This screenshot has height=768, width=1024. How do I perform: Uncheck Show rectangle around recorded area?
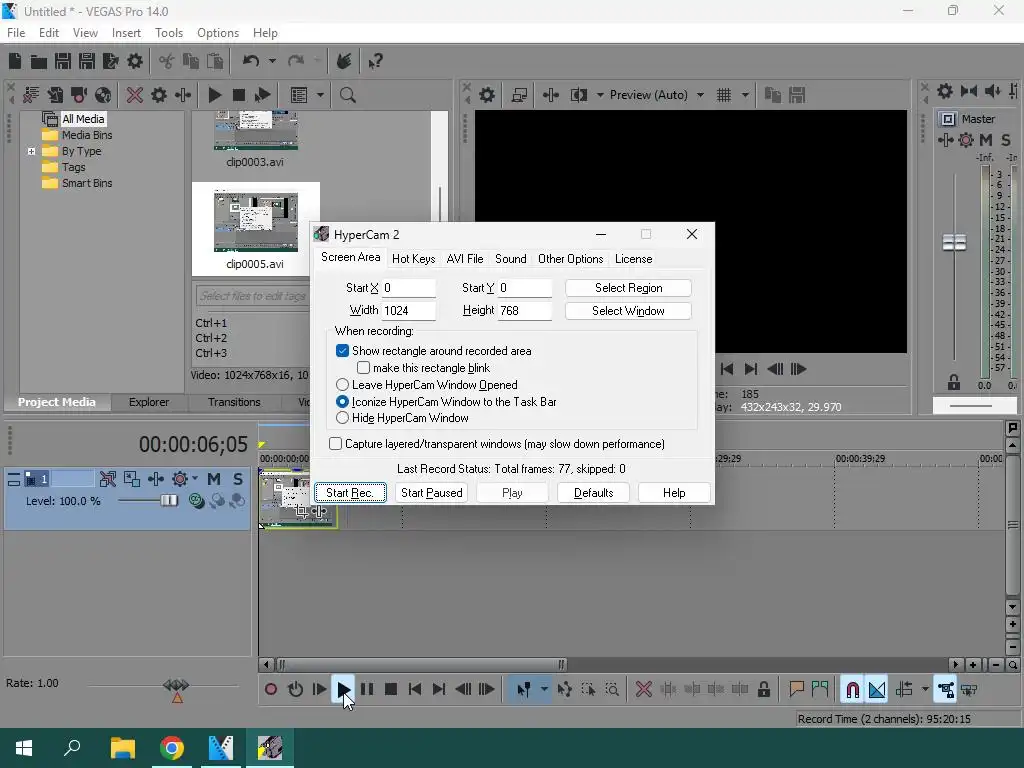tap(342, 351)
